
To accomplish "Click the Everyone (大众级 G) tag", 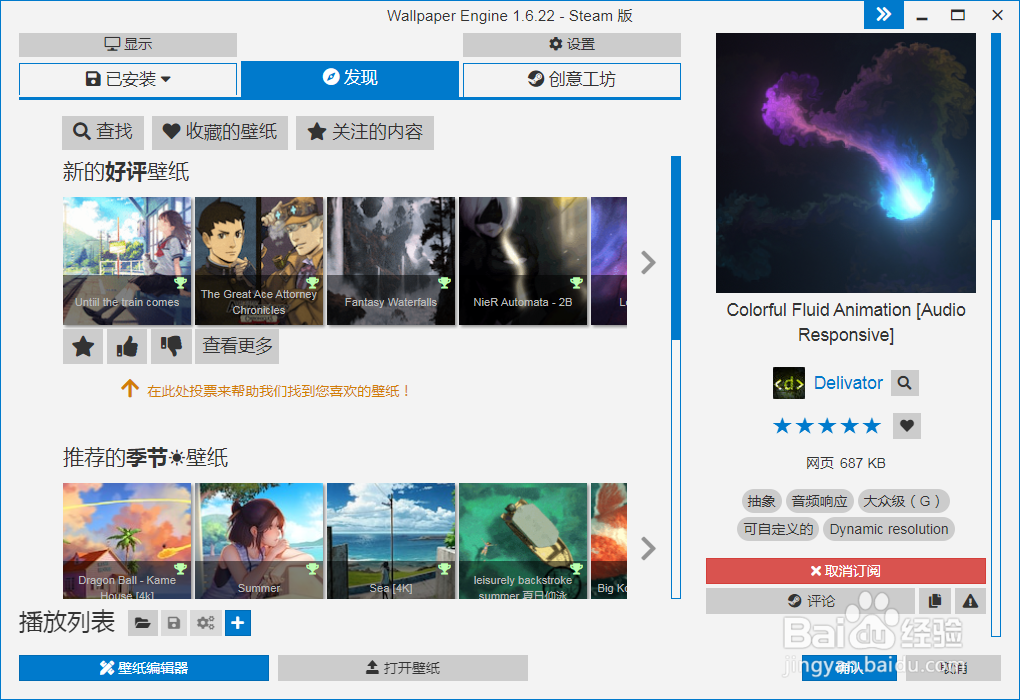I will tap(904, 501).
